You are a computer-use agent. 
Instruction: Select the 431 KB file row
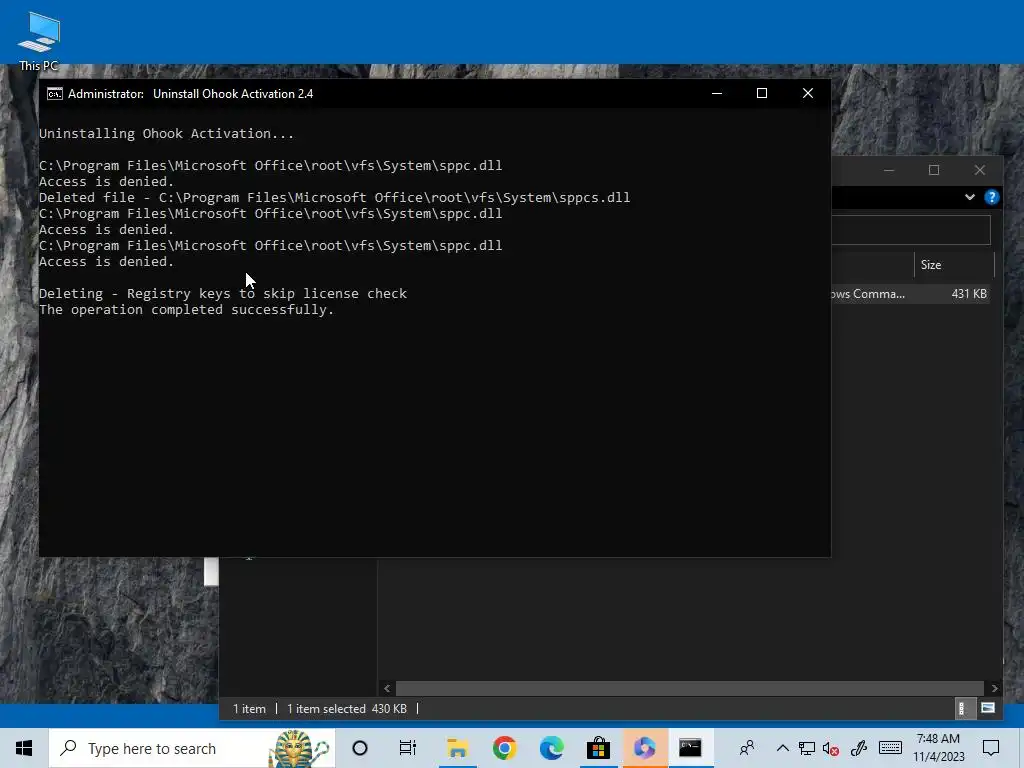[x=912, y=294]
